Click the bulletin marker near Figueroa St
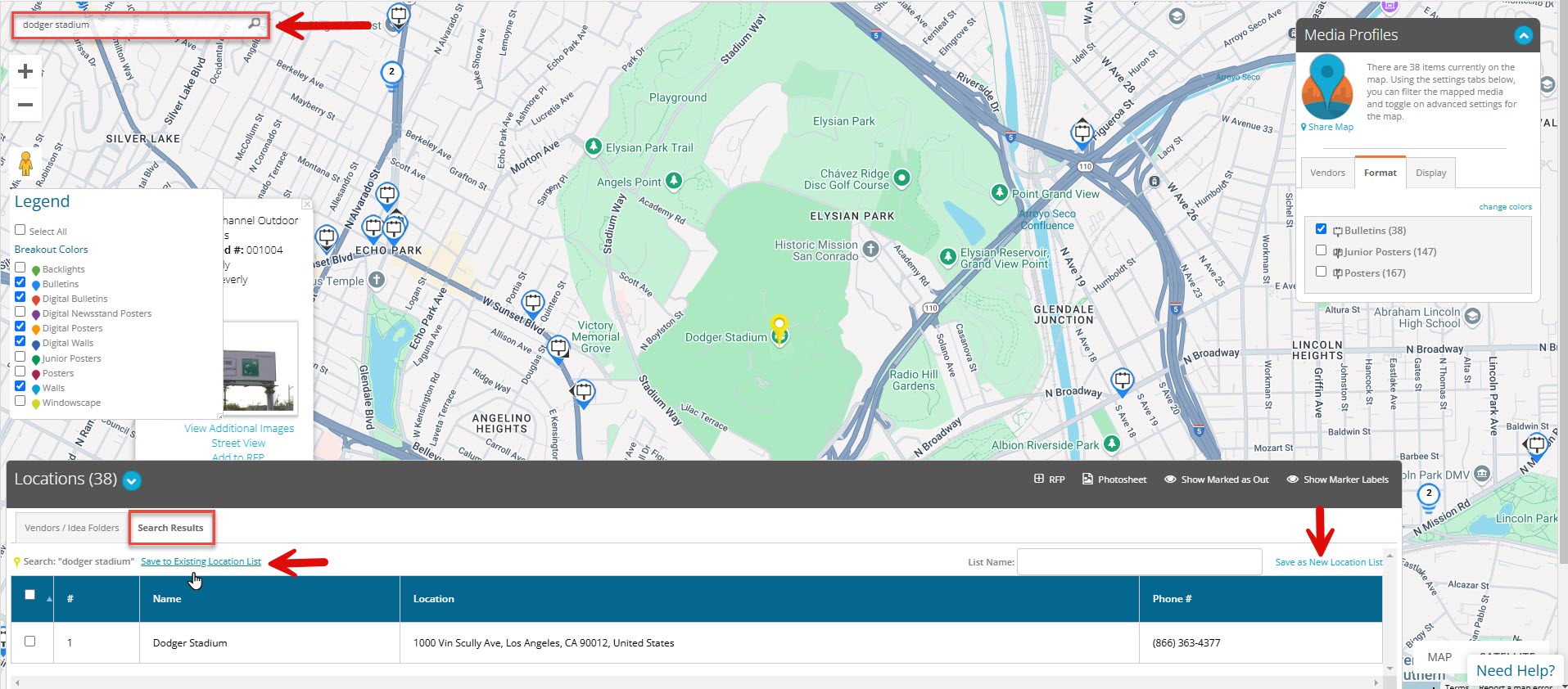Viewport: 1568px width, 689px height. [1082, 132]
